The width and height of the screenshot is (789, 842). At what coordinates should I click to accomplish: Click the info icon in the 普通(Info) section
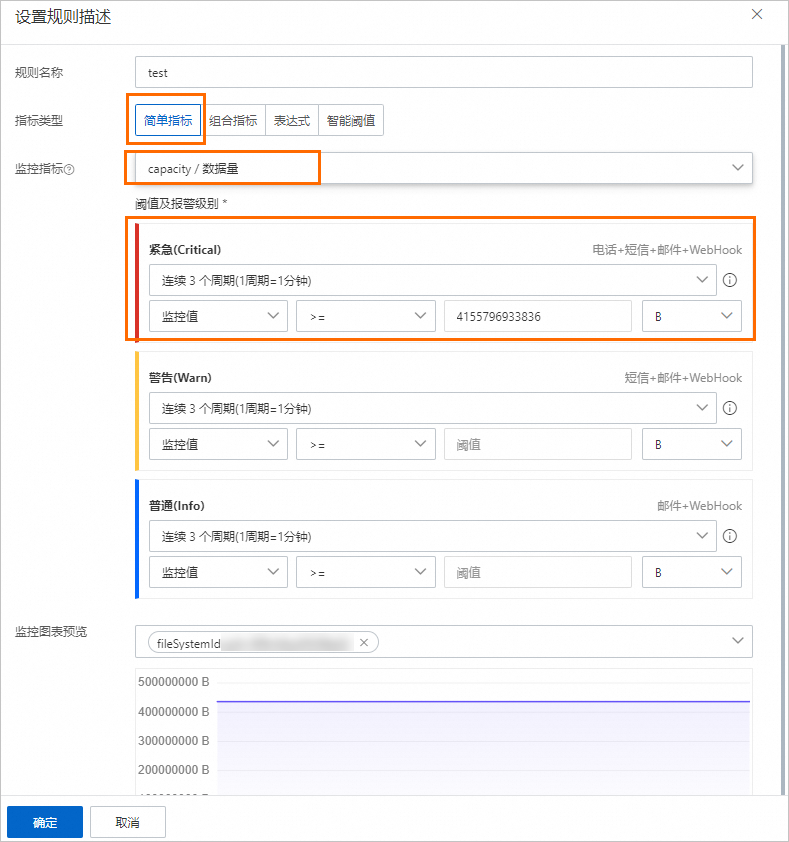coord(729,536)
